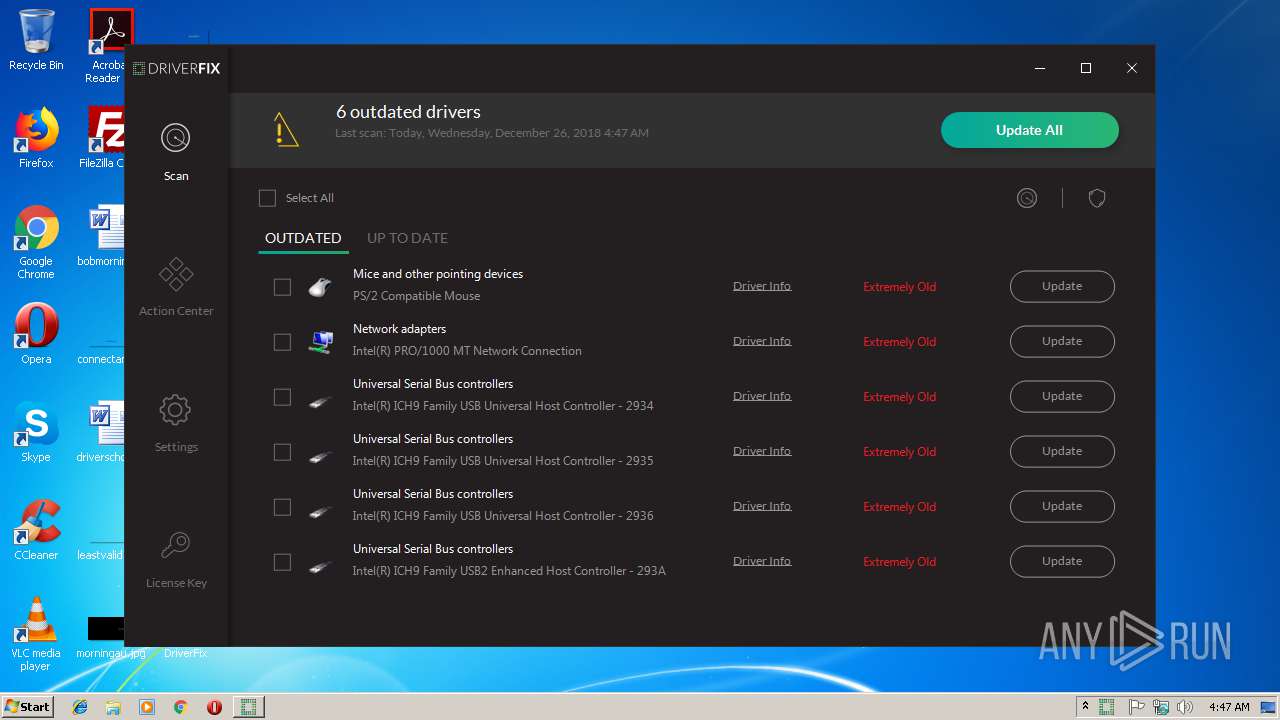Open Driver Info for PS/2 Mouse
Image resolution: width=1280 pixels, height=720 pixels.
tap(762, 286)
